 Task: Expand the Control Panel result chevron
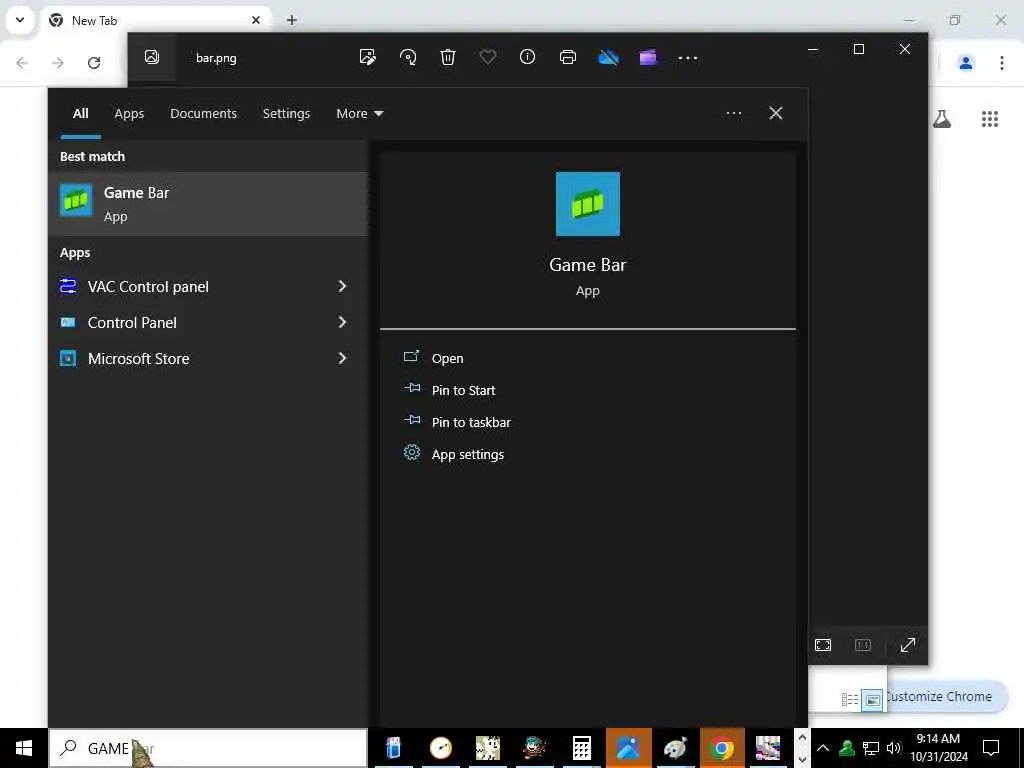click(x=342, y=322)
